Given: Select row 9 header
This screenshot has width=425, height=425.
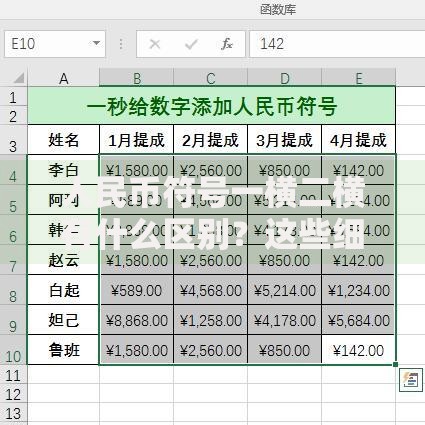Looking at the screenshot, I should (13, 320).
